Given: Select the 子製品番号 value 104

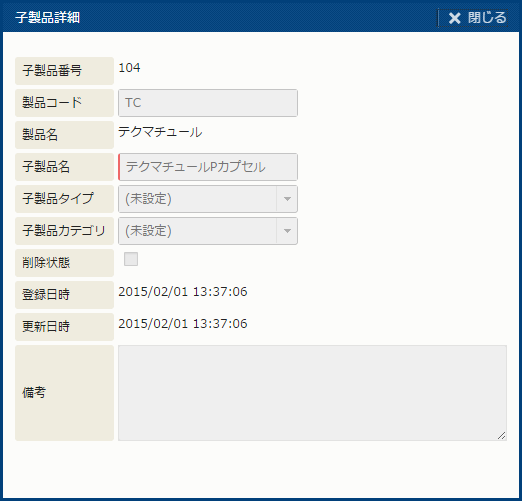Looking at the screenshot, I should (x=129, y=68).
